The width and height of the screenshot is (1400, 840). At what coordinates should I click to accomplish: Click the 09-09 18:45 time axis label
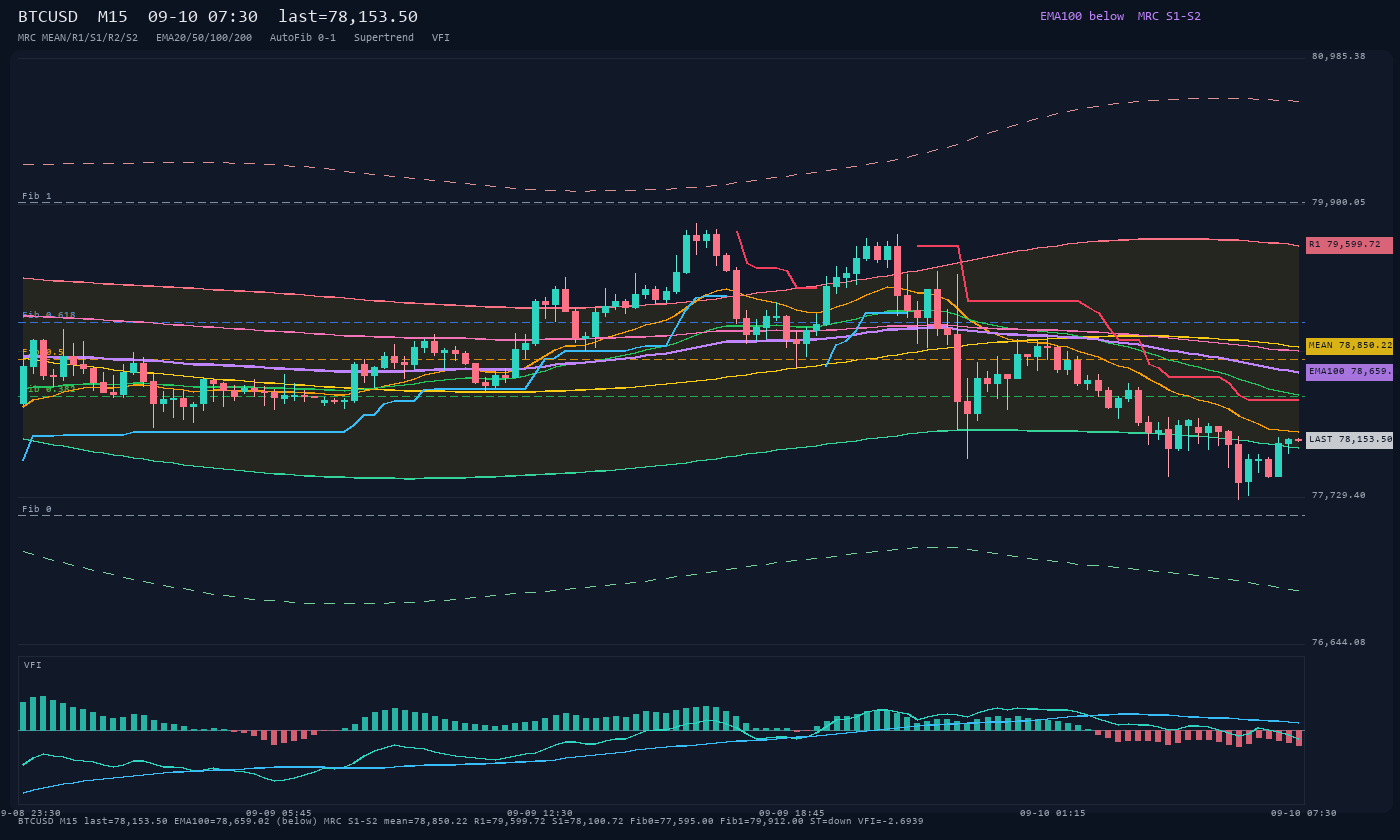[x=791, y=813]
